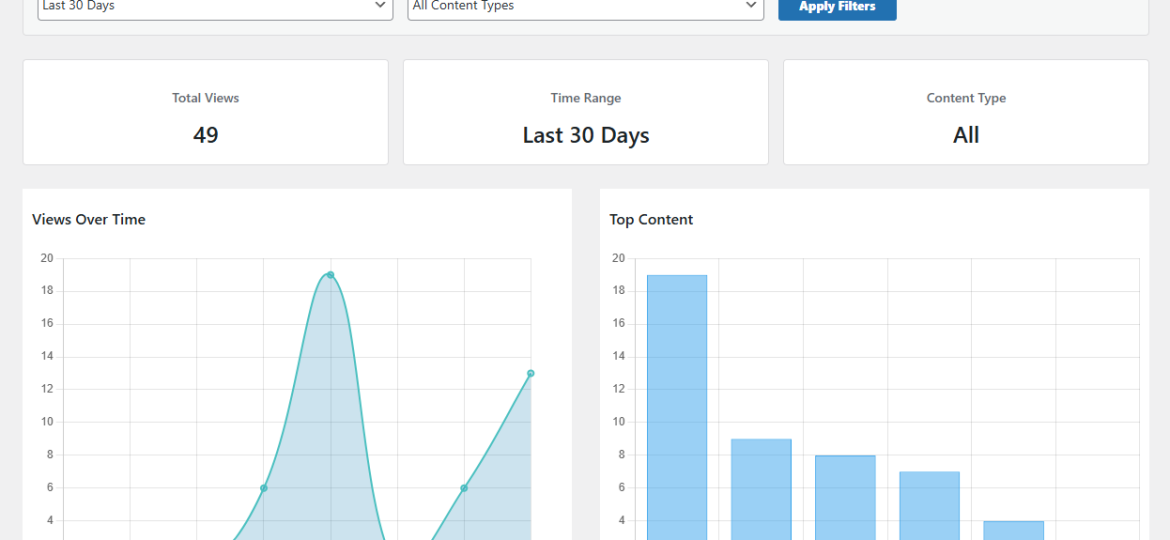The height and width of the screenshot is (540, 1170).
Task: Click the peak data point at 19 views
Action: 330,275
